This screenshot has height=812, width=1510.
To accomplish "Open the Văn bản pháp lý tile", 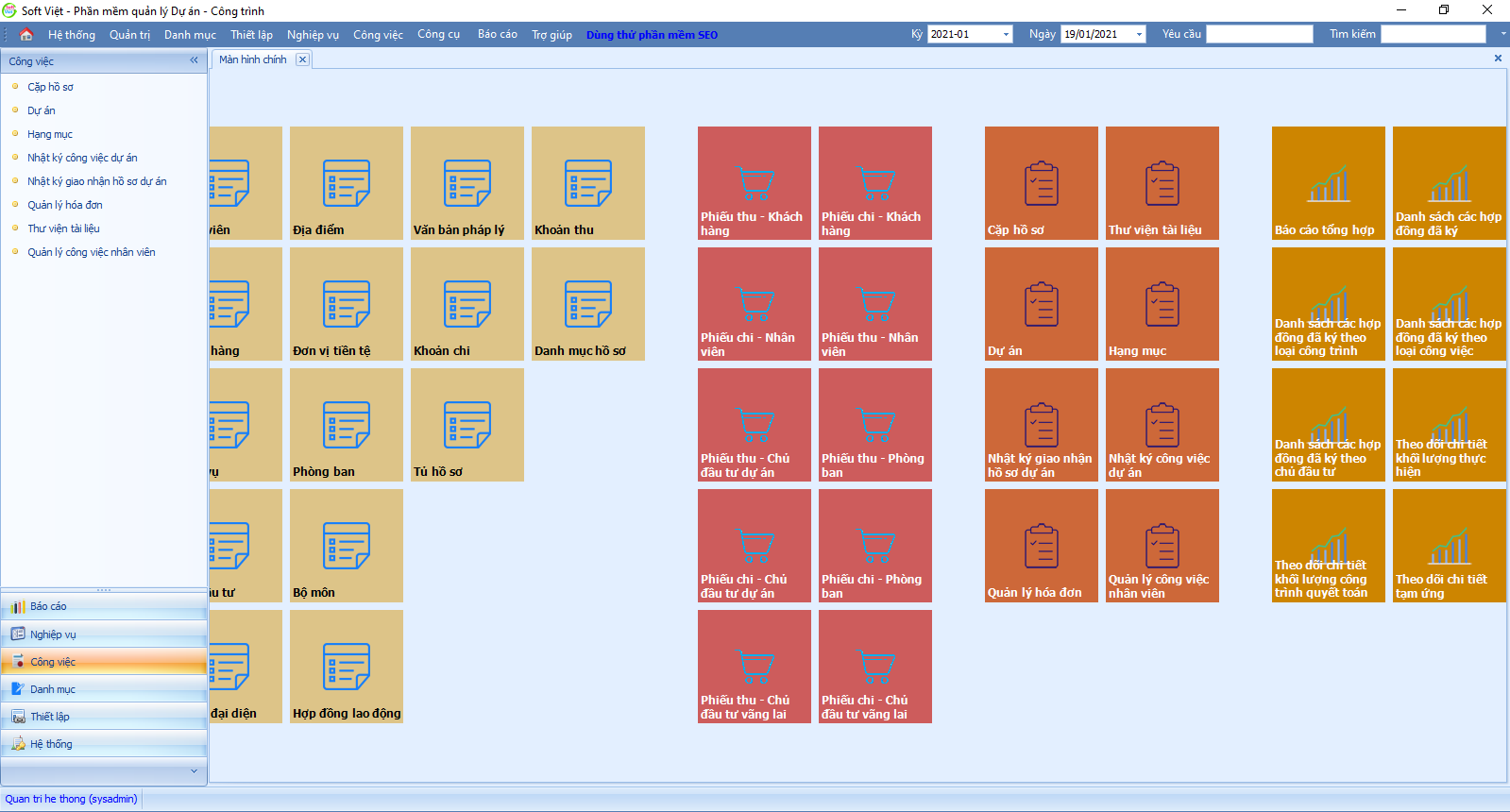I will tap(467, 183).
